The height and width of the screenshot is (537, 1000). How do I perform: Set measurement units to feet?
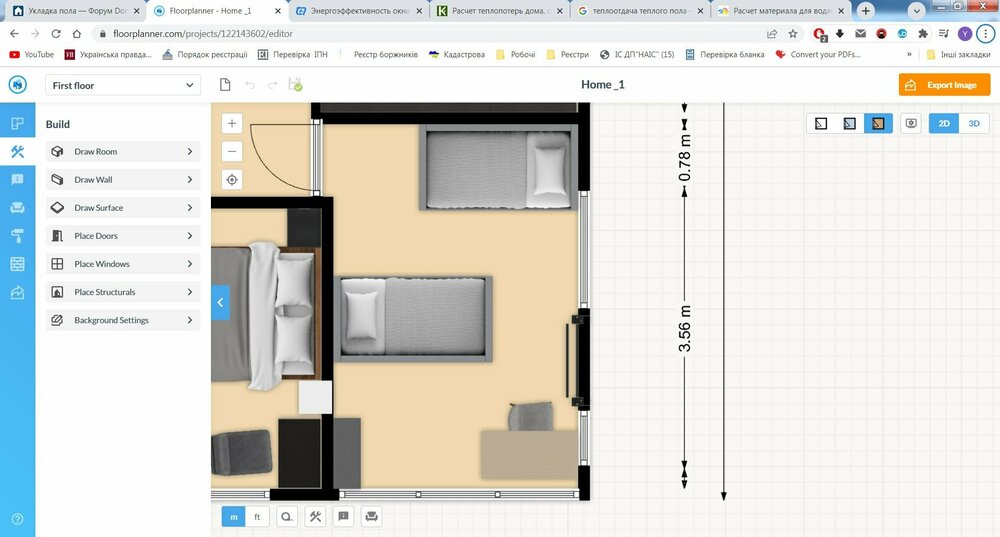tap(257, 517)
